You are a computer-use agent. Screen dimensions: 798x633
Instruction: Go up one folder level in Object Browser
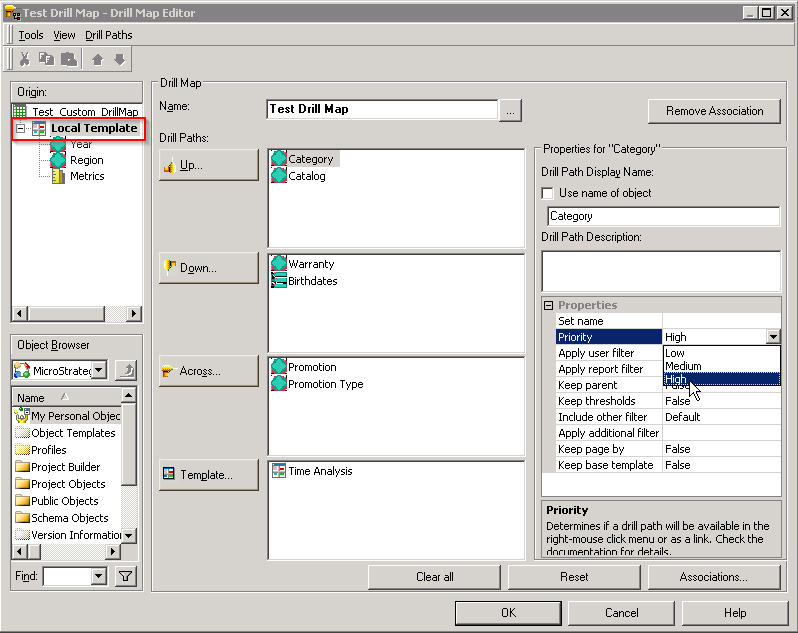[126, 371]
